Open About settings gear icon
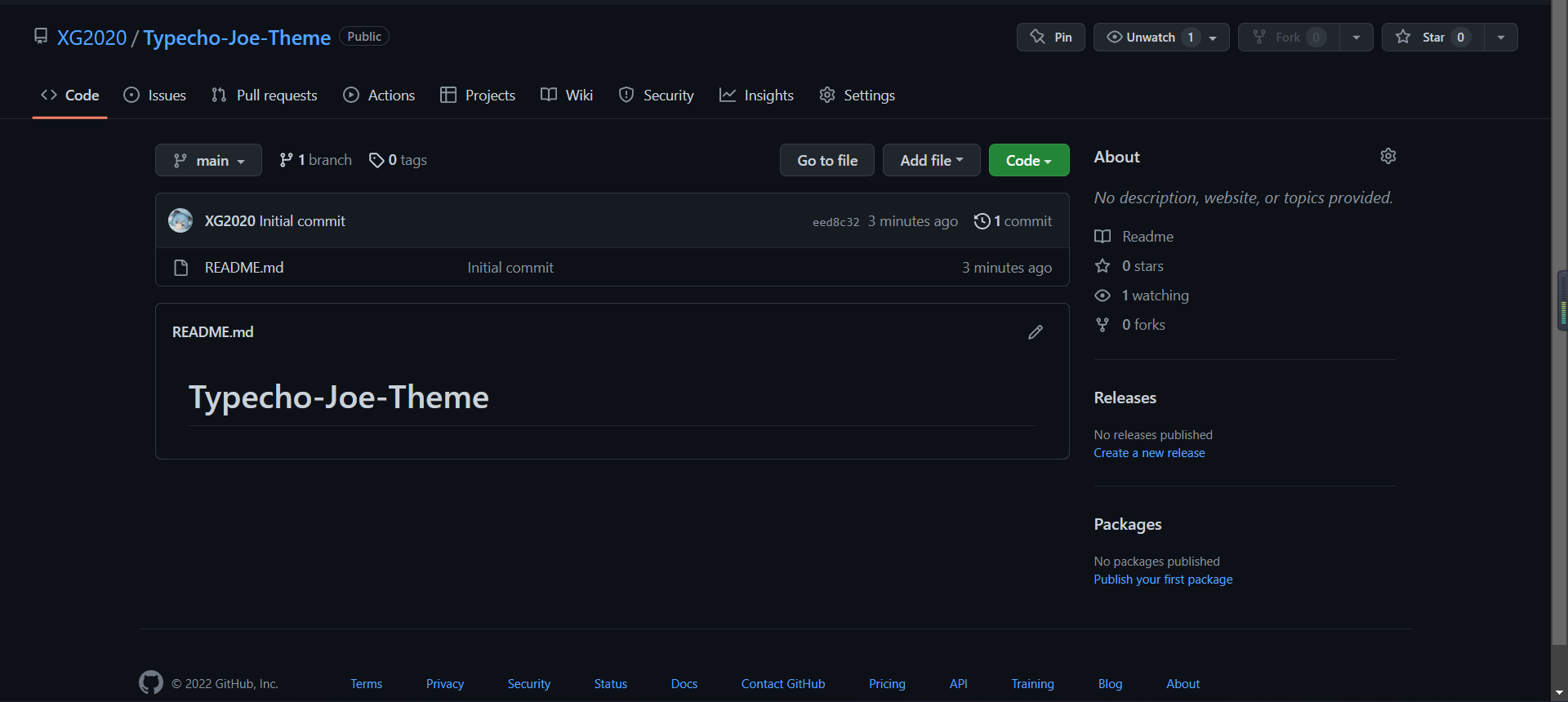Viewport: 1568px width, 702px height. pos(1388,156)
